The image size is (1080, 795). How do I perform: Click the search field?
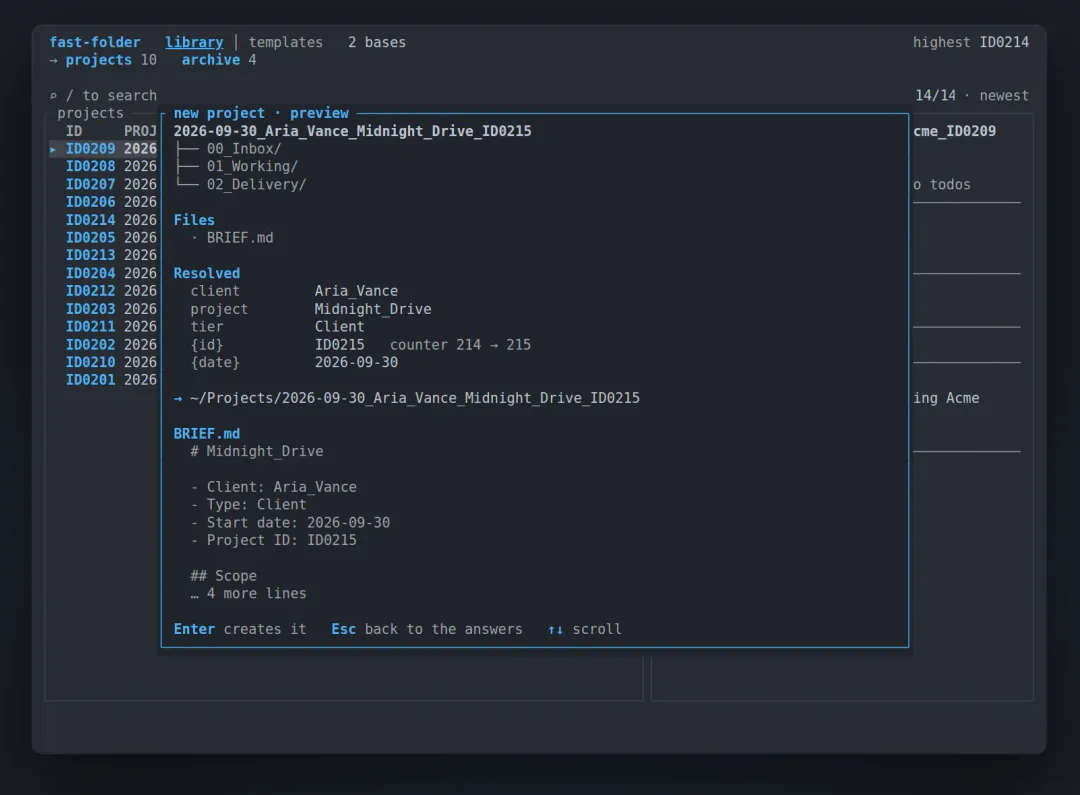(103, 96)
